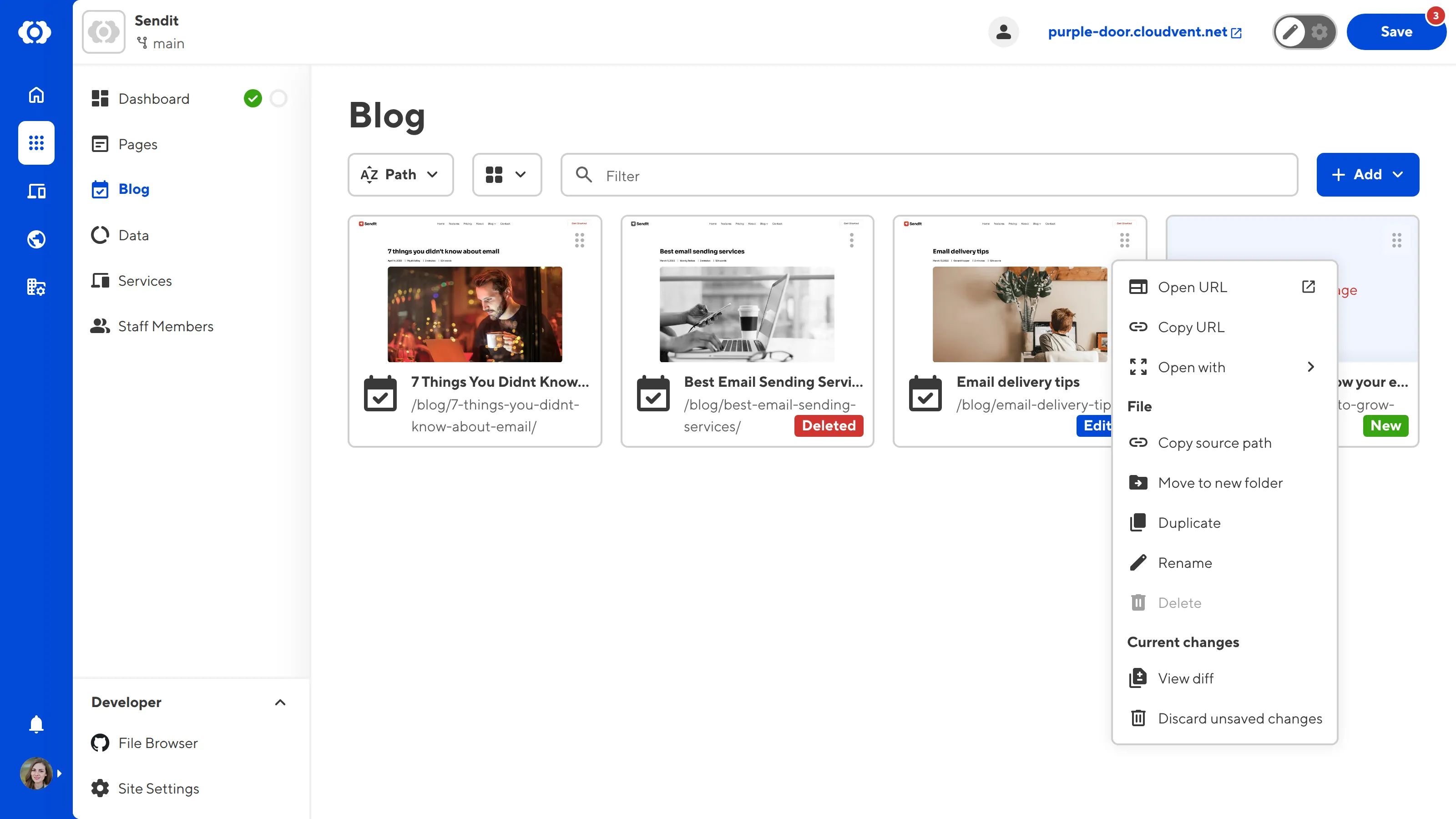
Task: Open the grid layout view dropdown
Action: point(506,175)
